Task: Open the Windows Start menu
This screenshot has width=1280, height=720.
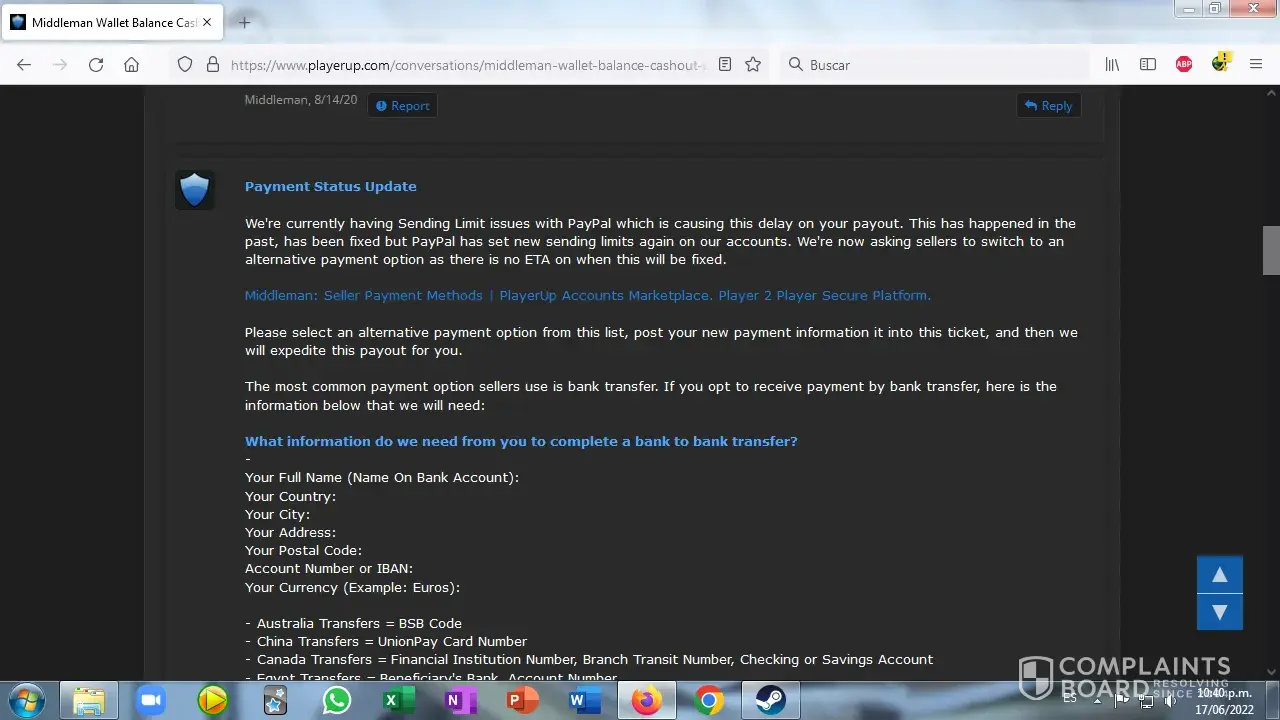Action: 27,700
